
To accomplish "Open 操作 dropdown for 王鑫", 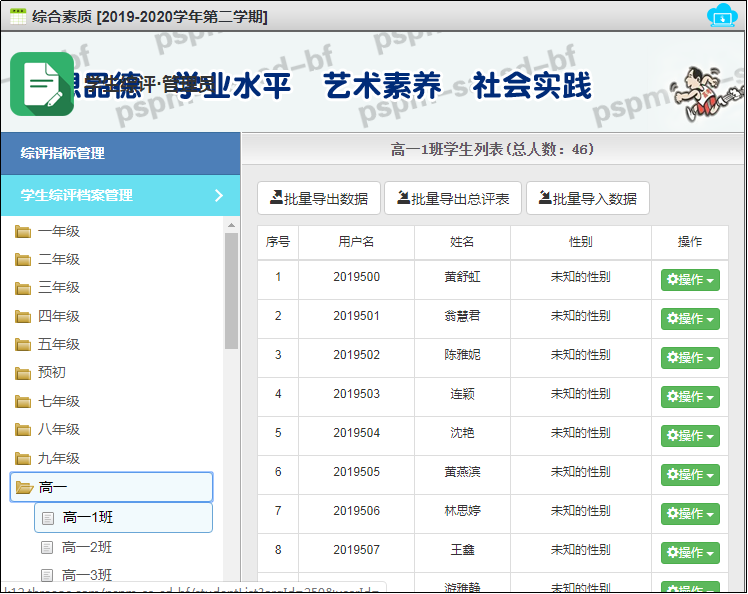I will pos(690,552).
